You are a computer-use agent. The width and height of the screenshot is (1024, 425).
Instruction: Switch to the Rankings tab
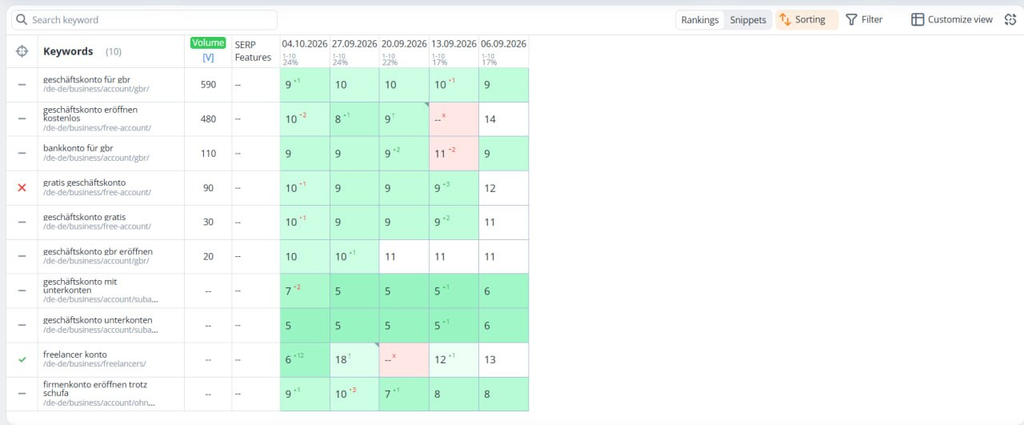(700, 20)
